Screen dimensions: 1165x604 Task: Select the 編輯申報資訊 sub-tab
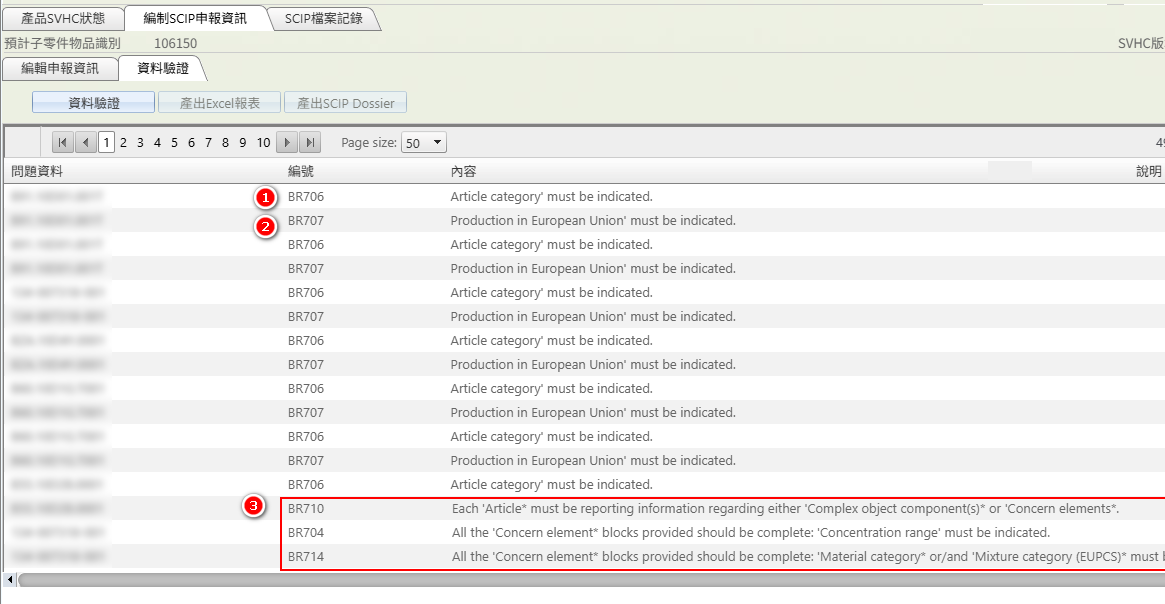click(x=60, y=68)
